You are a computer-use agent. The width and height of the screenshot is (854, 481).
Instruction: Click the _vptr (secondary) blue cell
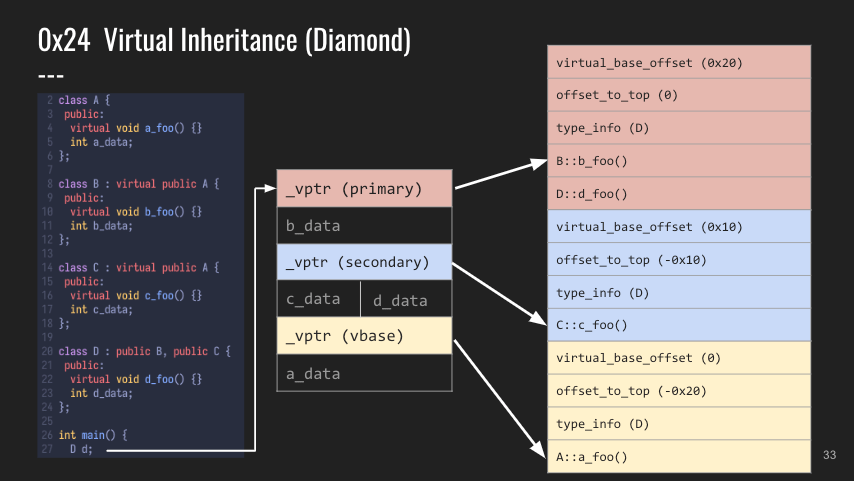point(364,262)
